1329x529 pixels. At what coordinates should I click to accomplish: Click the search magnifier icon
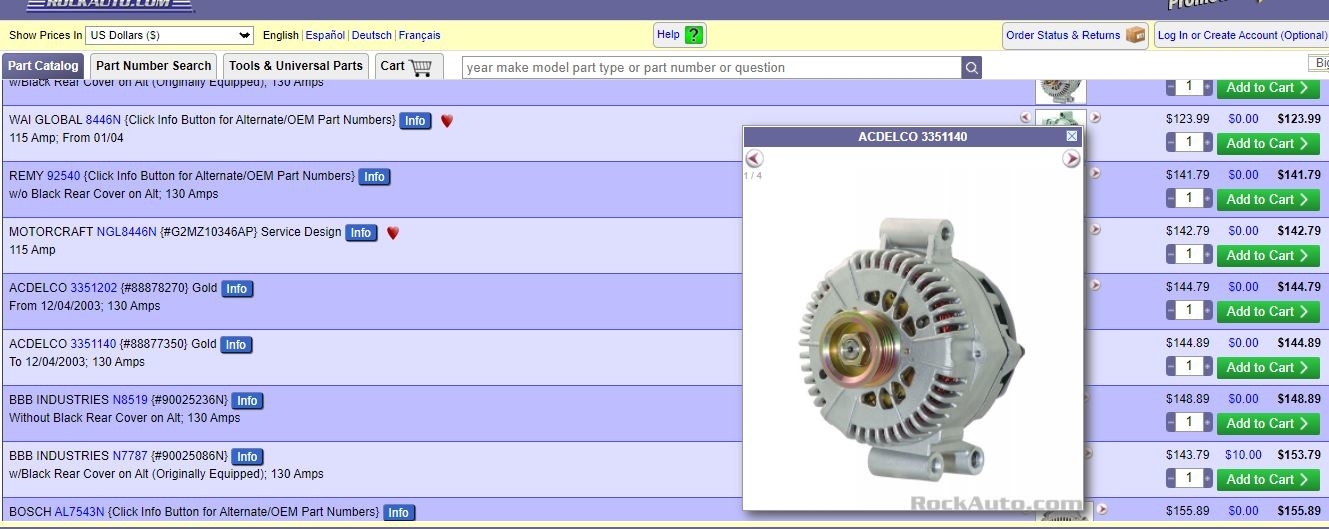[x=972, y=68]
